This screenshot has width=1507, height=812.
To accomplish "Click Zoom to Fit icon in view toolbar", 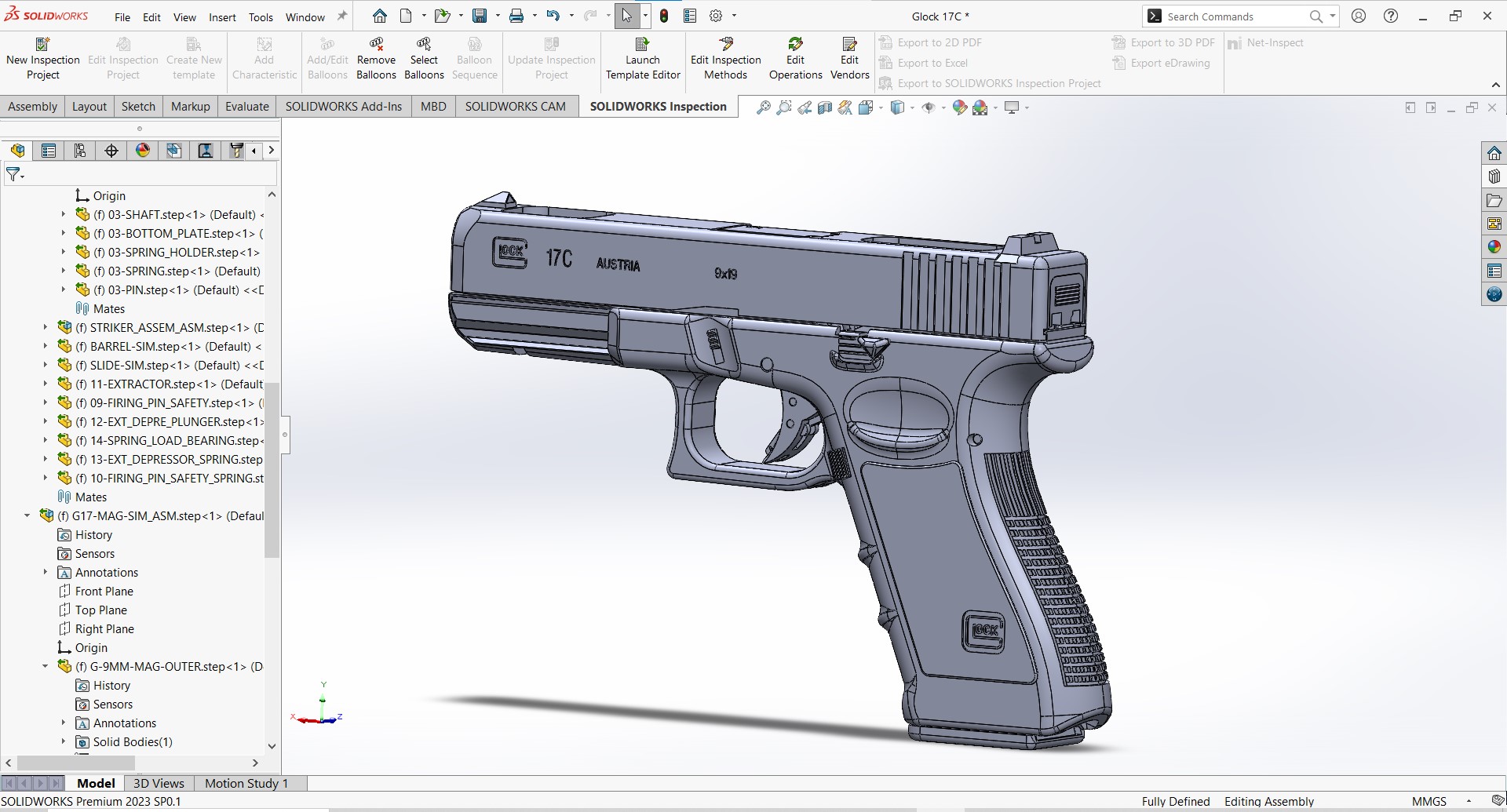I will 763,107.
